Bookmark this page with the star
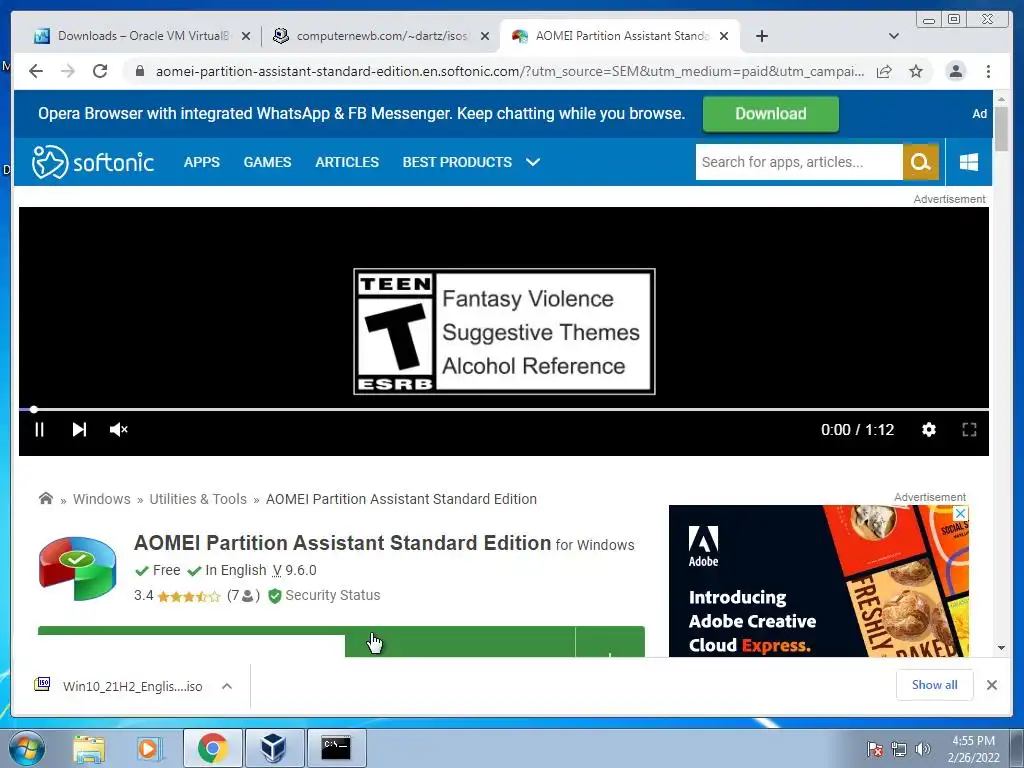 click(x=916, y=71)
